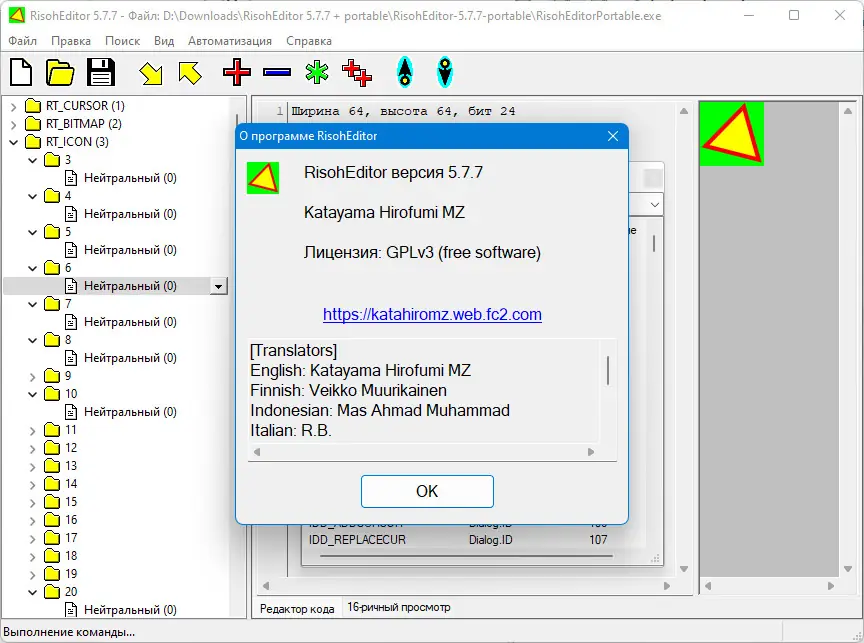Select Нейтральный (0) under folder 8

[x=130, y=358]
